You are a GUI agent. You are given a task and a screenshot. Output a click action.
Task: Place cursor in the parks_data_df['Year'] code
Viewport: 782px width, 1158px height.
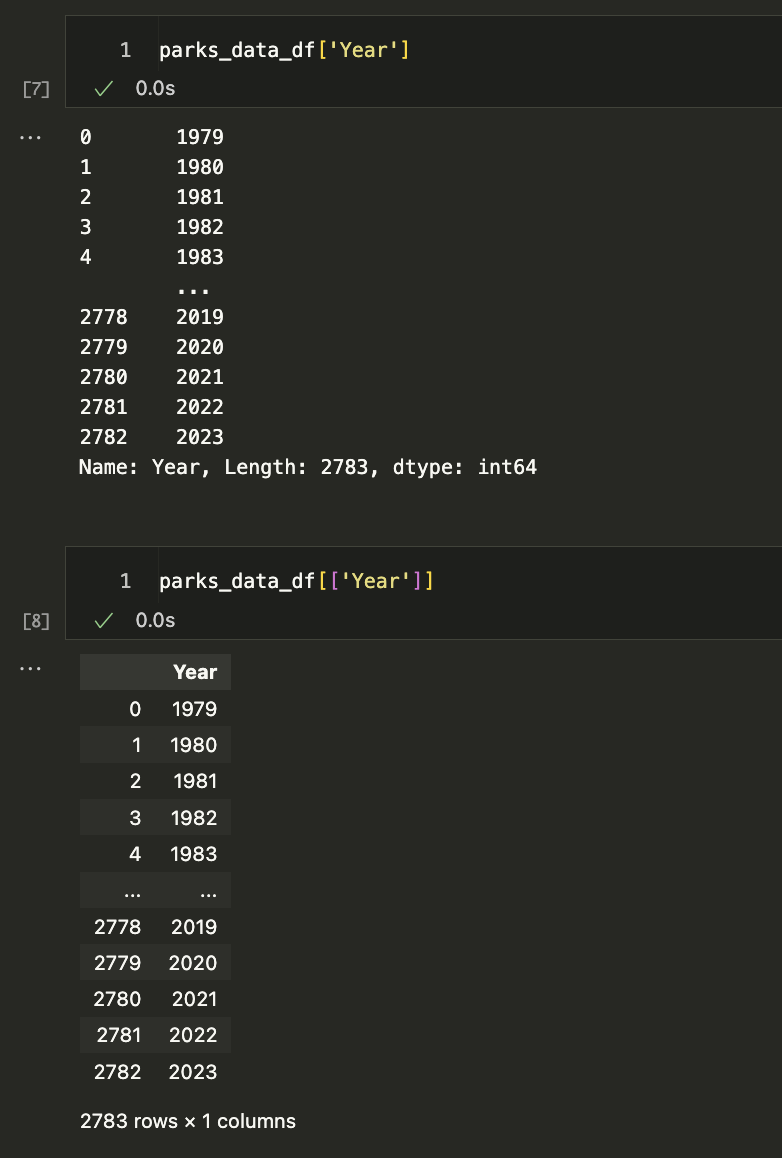coord(284,49)
